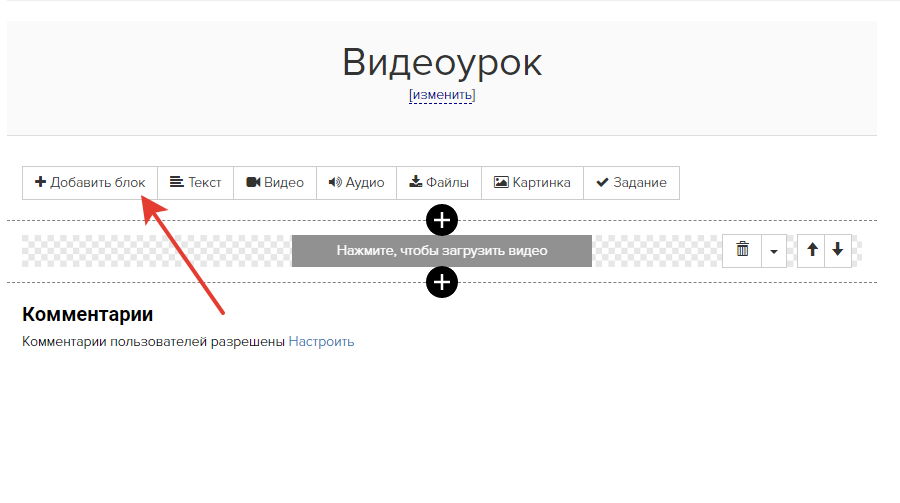The image size is (900, 503).
Task: Open the dropdown arrow next to trash
Action: [x=774, y=251]
